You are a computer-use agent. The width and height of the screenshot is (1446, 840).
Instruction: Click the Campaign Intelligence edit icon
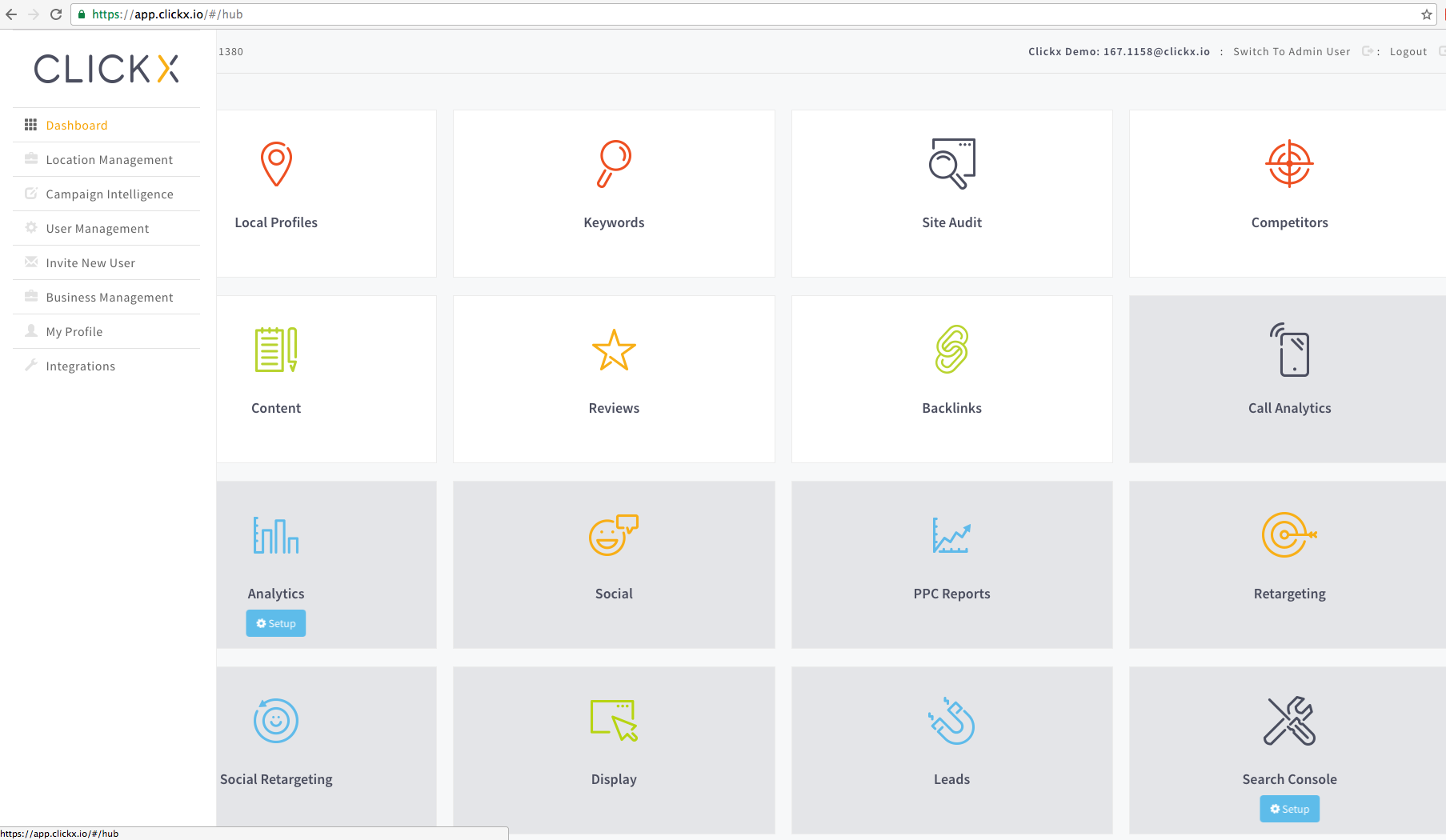31,193
